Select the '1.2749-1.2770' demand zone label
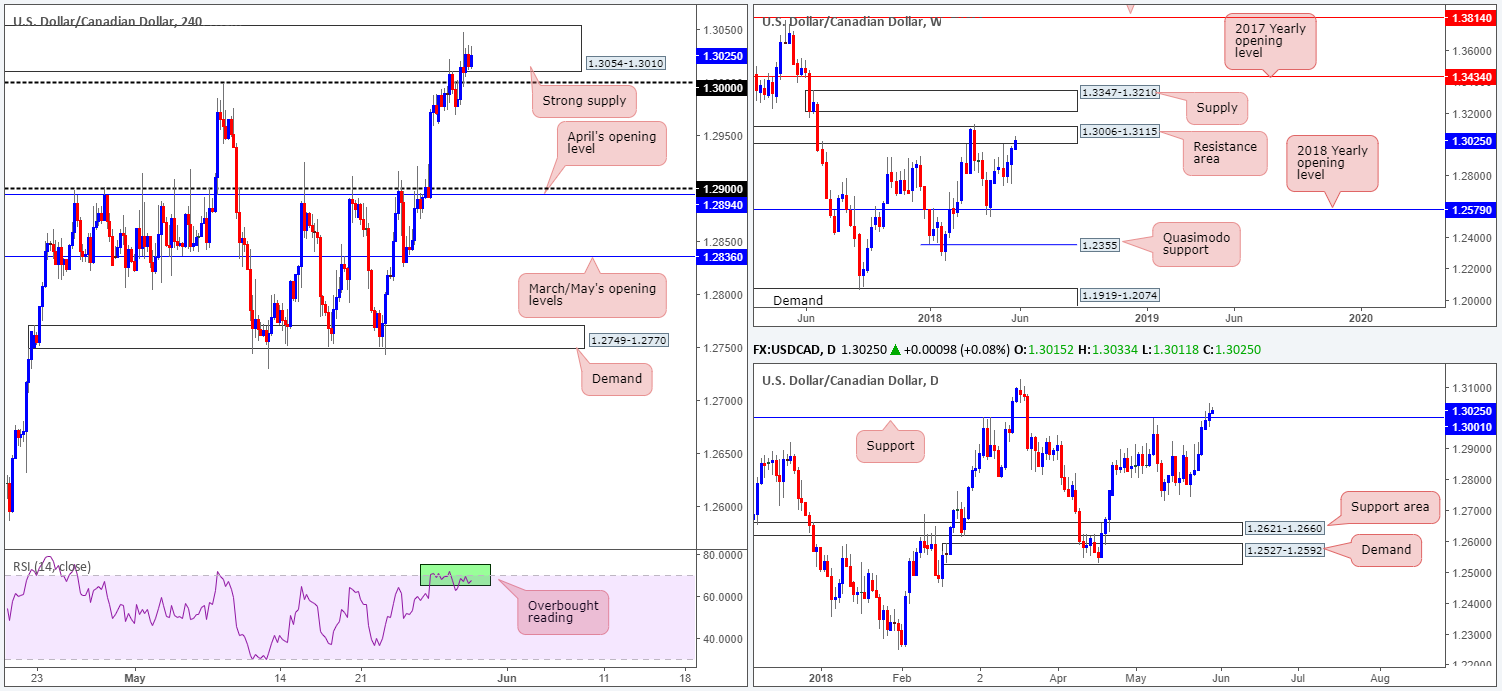Viewport: 1502px width, 691px height. pyautogui.click(x=629, y=340)
